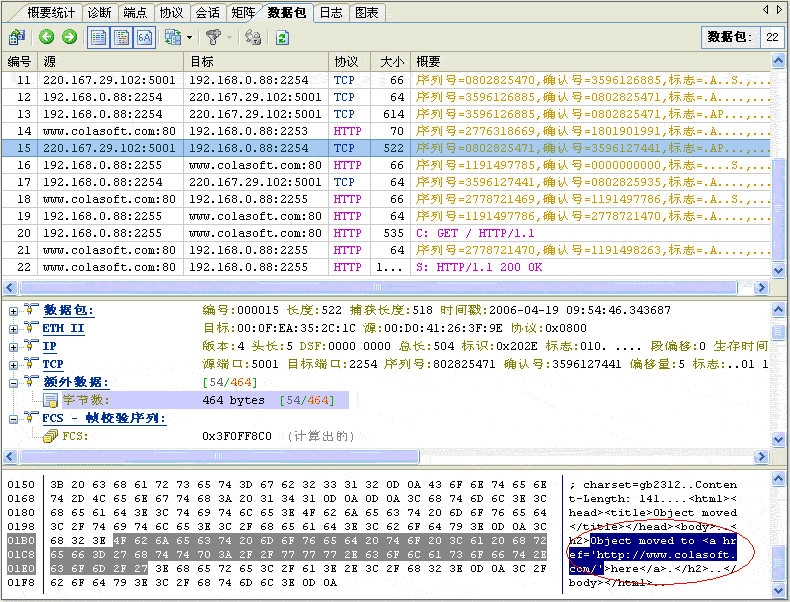
Task: Expand the TCP tree node
Action: pyautogui.click(x=14, y=365)
